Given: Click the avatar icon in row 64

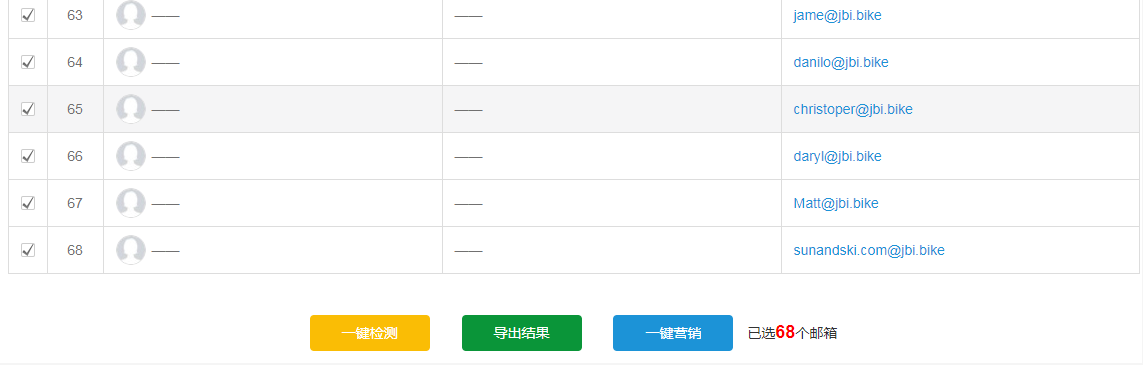Looking at the screenshot, I should (130, 62).
